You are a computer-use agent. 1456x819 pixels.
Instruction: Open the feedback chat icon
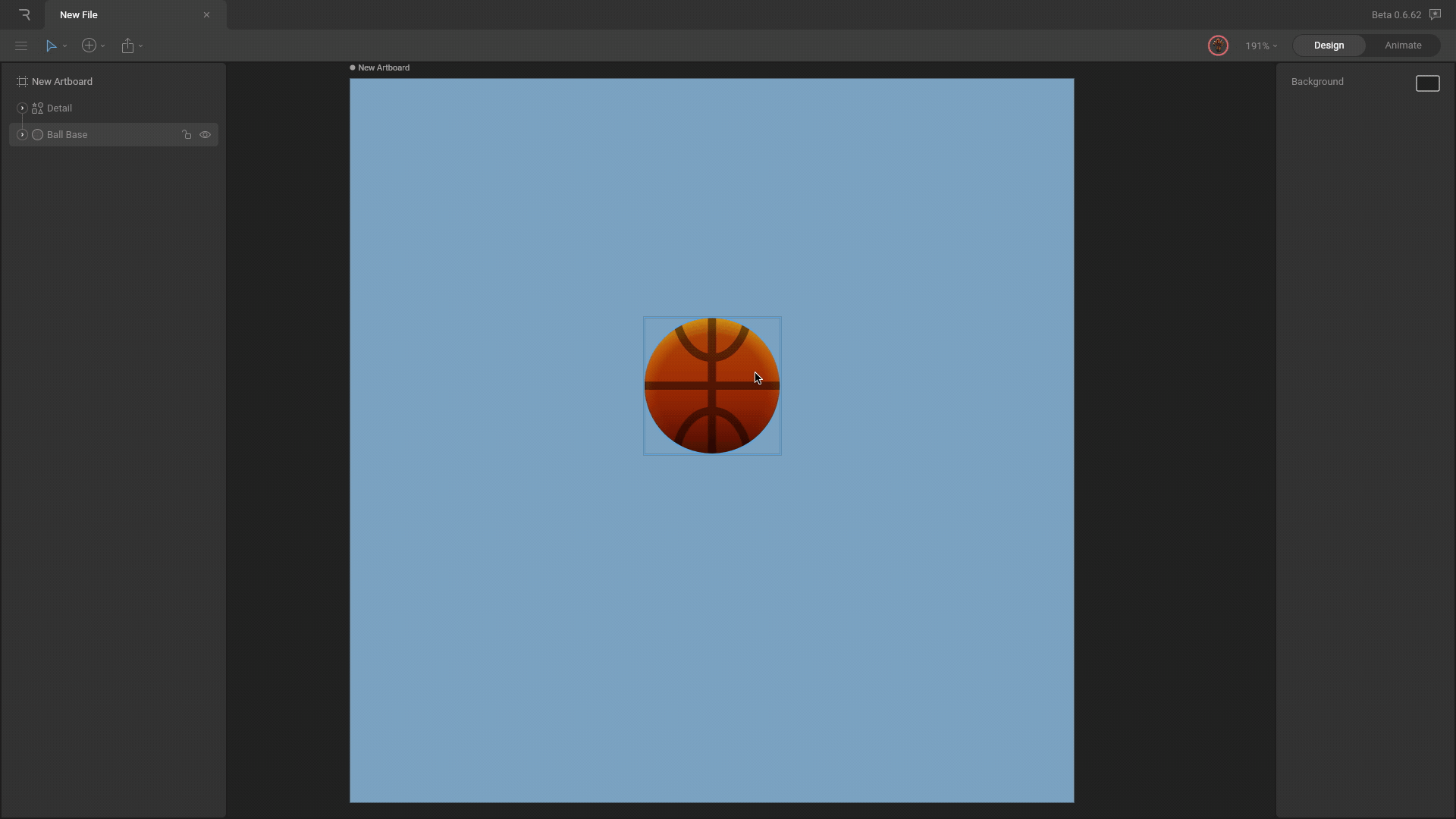point(1435,14)
